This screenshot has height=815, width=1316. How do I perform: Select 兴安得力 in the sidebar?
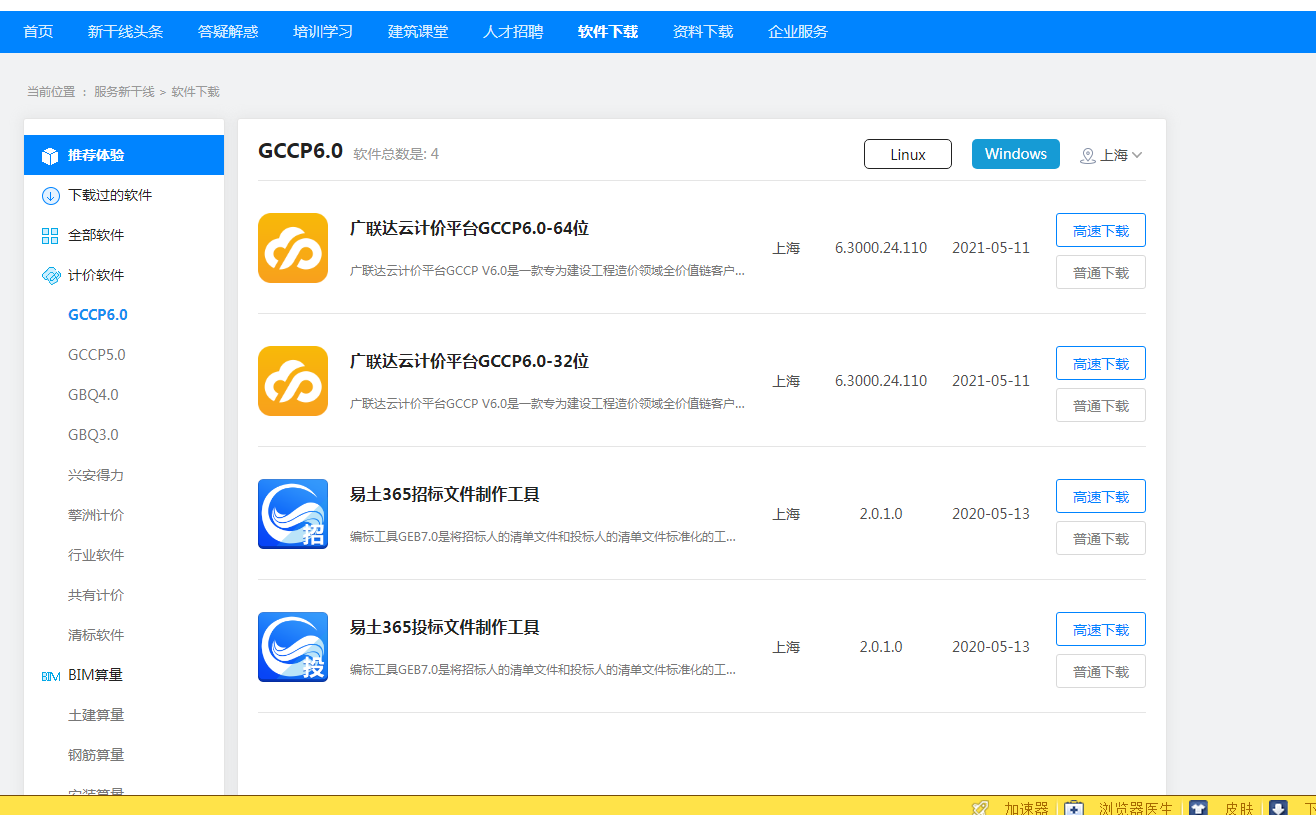point(96,475)
